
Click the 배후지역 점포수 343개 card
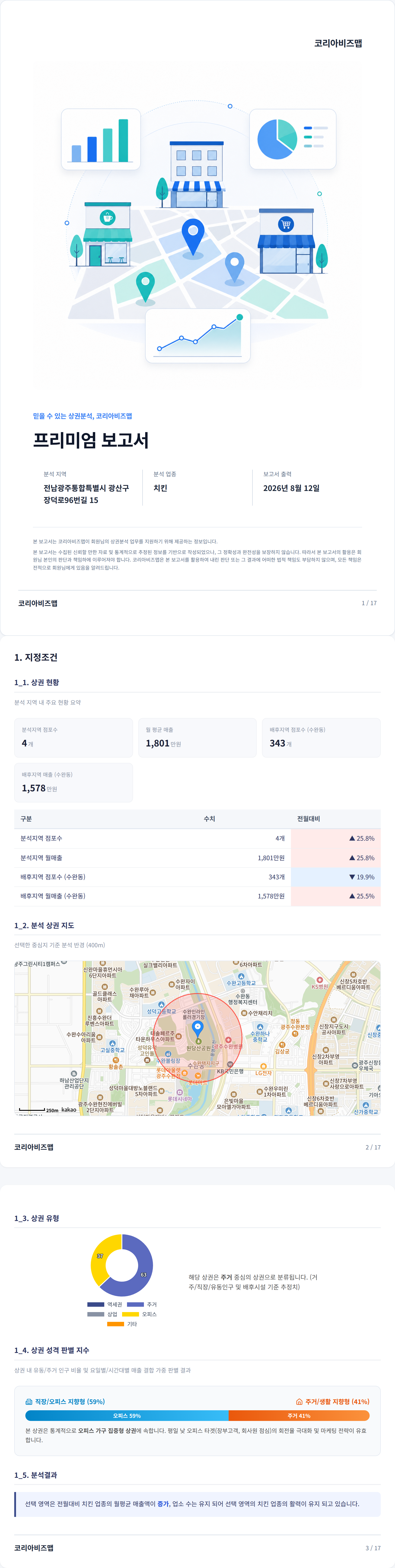tap(321, 738)
